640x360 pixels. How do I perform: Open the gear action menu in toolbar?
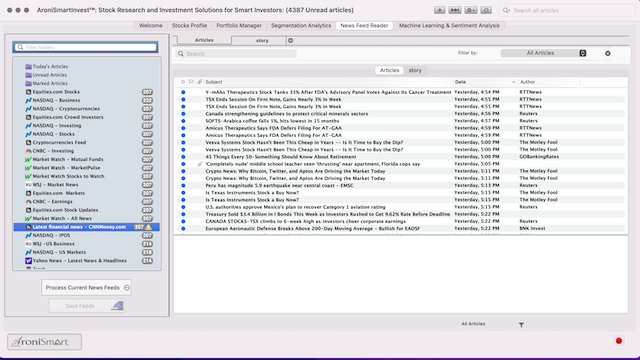[471, 10]
